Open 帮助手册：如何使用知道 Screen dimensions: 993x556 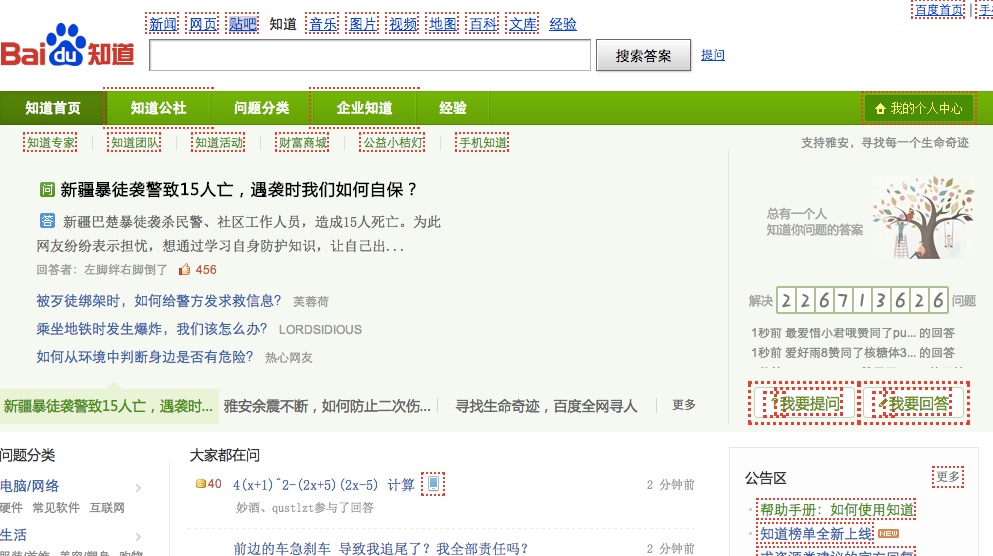837,510
